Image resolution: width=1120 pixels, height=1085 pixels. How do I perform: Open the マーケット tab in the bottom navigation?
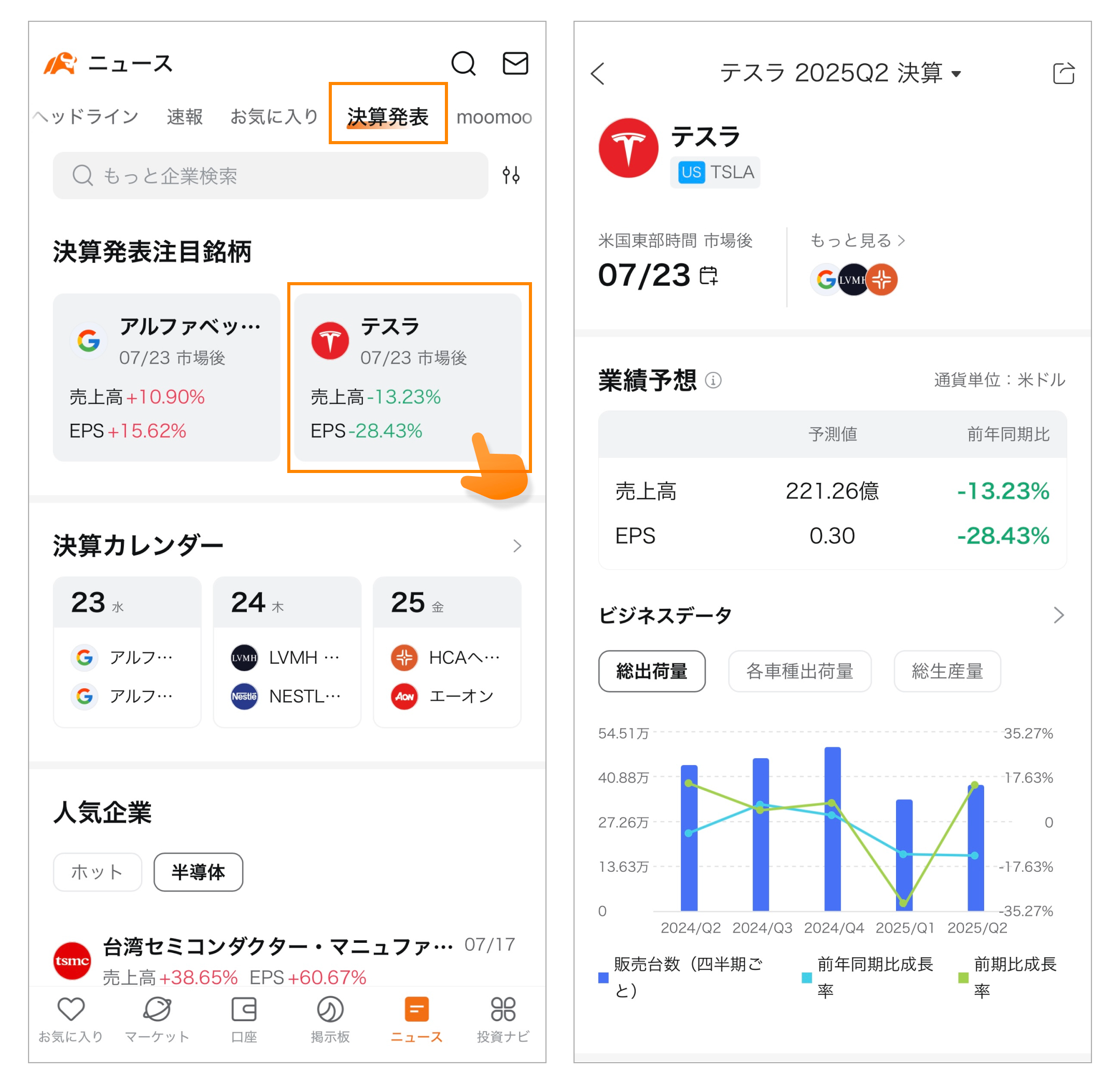[x=157, y=1020]
